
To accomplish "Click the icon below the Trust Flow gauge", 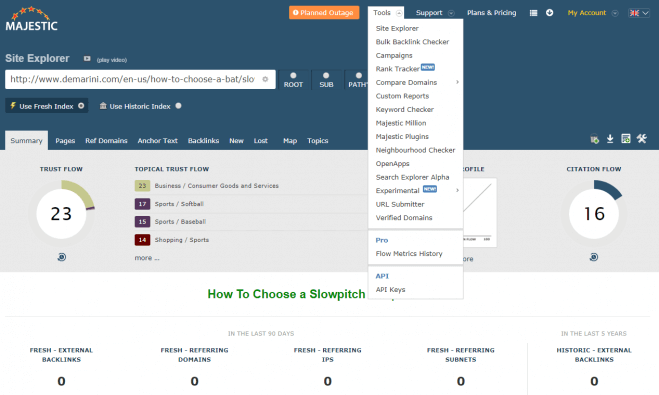I will click(62, 257).
